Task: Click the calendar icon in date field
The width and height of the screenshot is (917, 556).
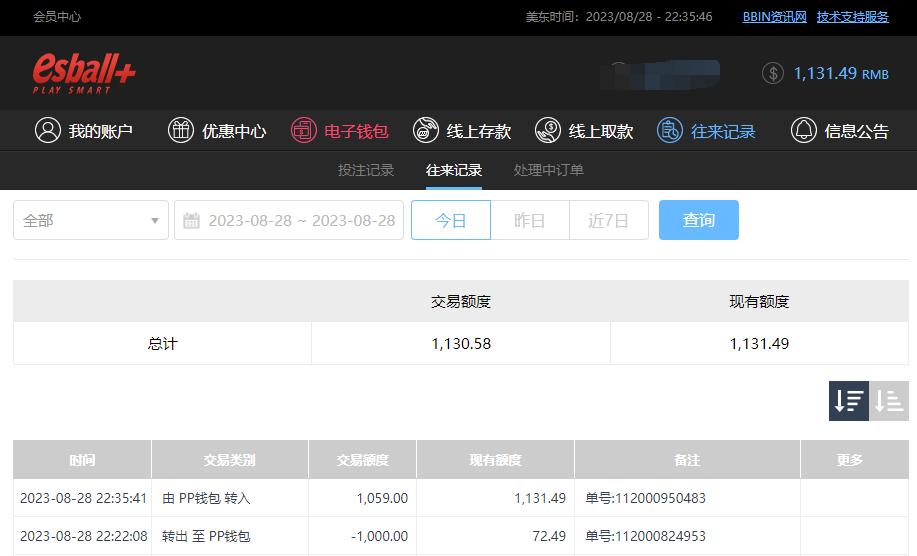Action: pyautogui.click(x=192, y=220)
